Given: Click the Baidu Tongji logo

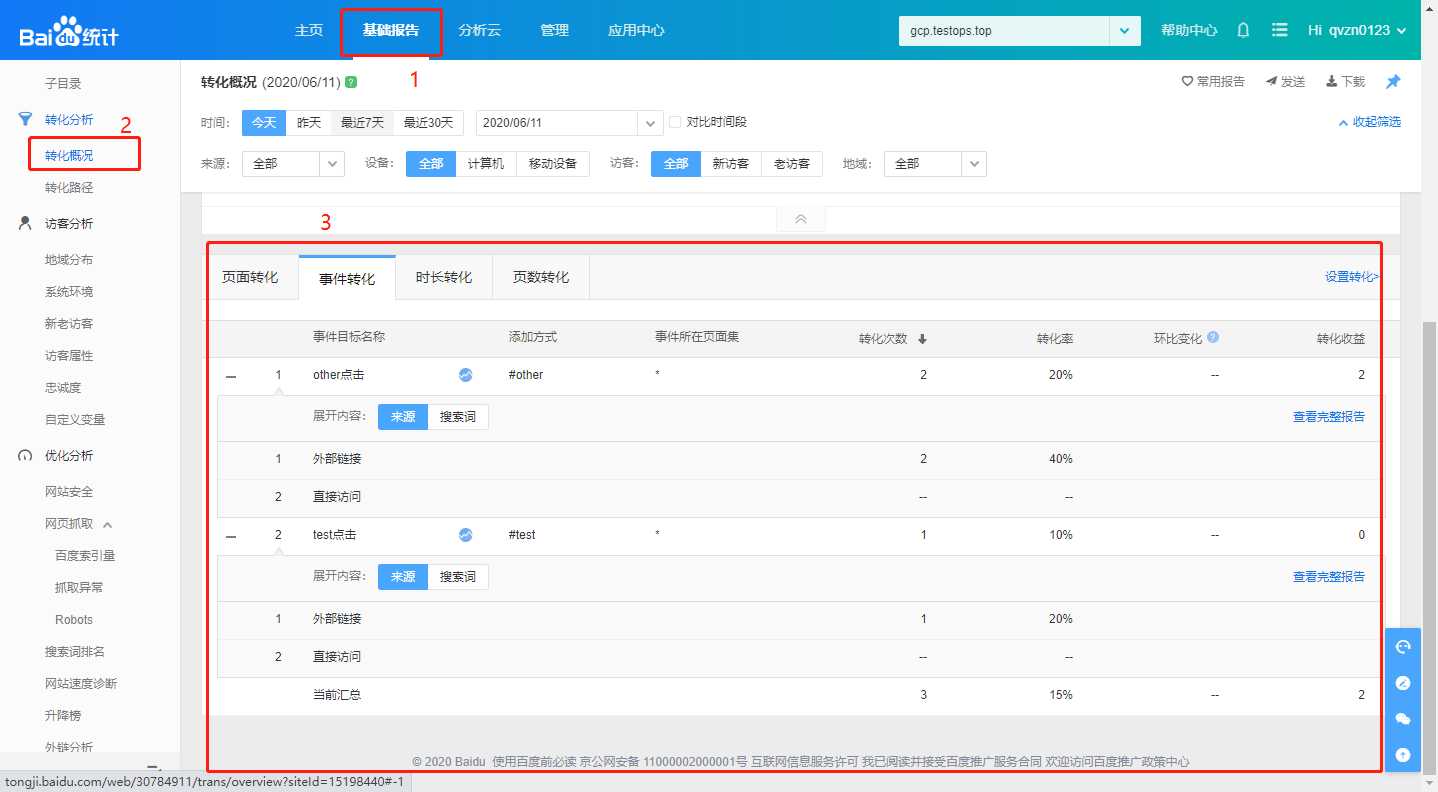Looking at the screenshot, I should point(69,30).
